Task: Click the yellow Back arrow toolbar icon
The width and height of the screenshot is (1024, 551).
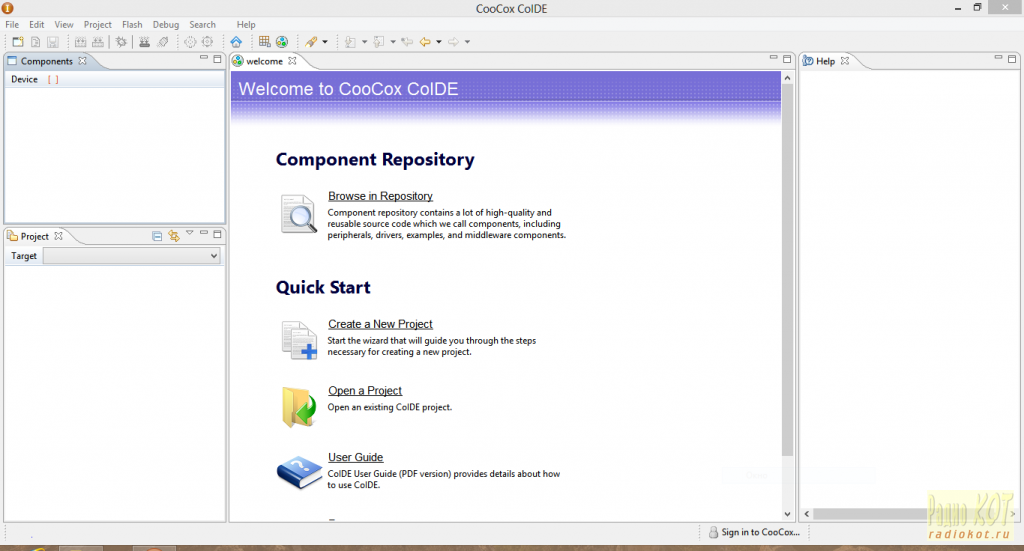Action: pyautogui.click(x=425, y=42)
